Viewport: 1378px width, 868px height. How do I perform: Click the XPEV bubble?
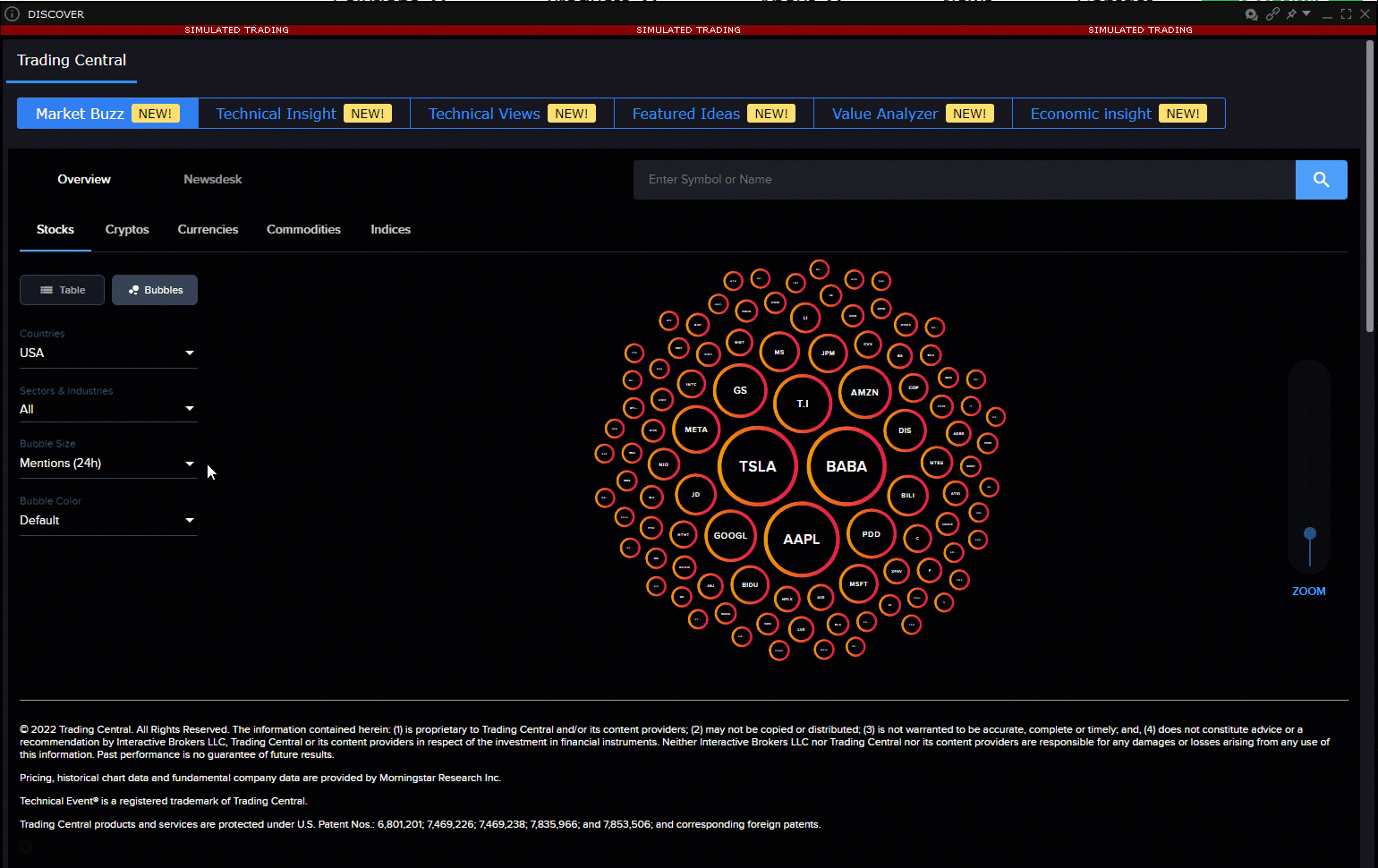[x=897, y=571]
